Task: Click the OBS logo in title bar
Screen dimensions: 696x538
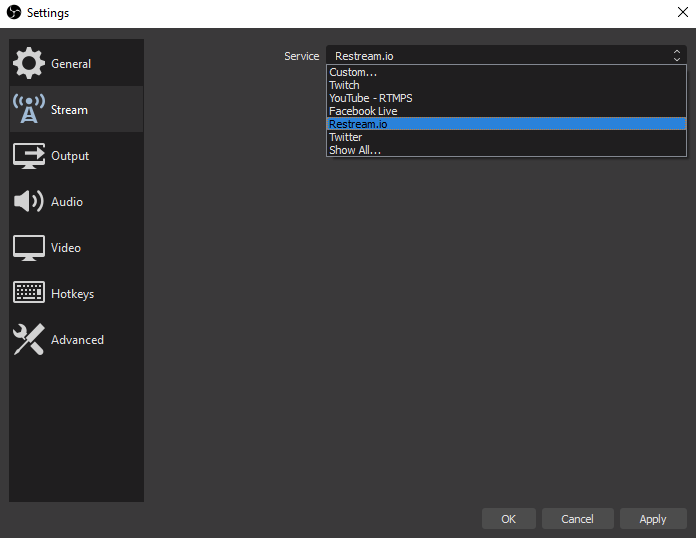Action: (13, 13)
